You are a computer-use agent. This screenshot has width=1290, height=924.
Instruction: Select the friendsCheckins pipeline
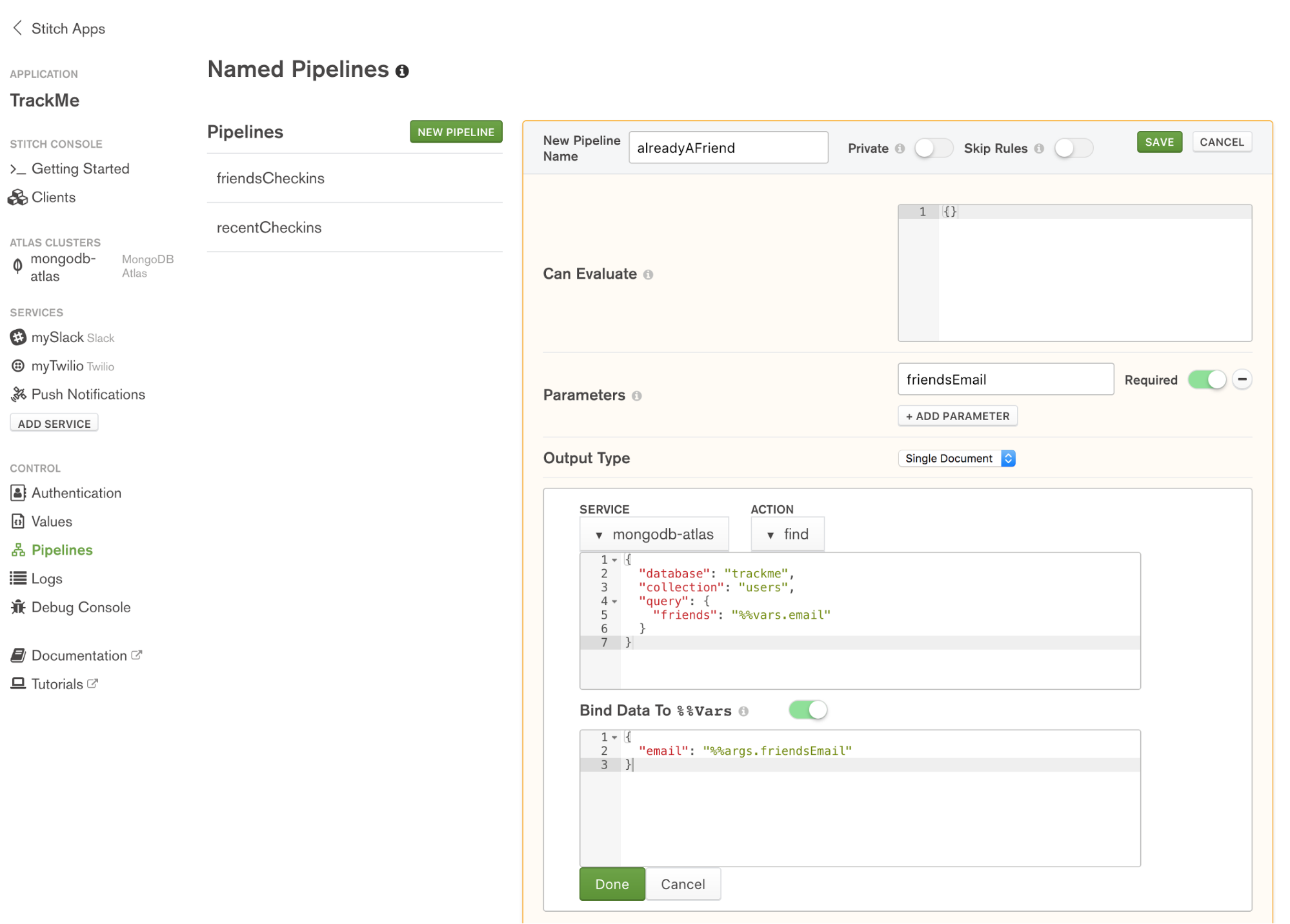270,178
